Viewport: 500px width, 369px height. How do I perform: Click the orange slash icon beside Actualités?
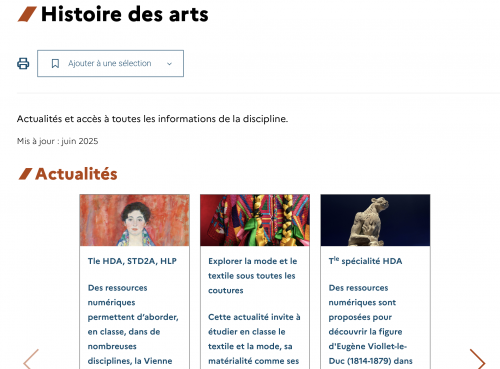(x=25, y=174)
